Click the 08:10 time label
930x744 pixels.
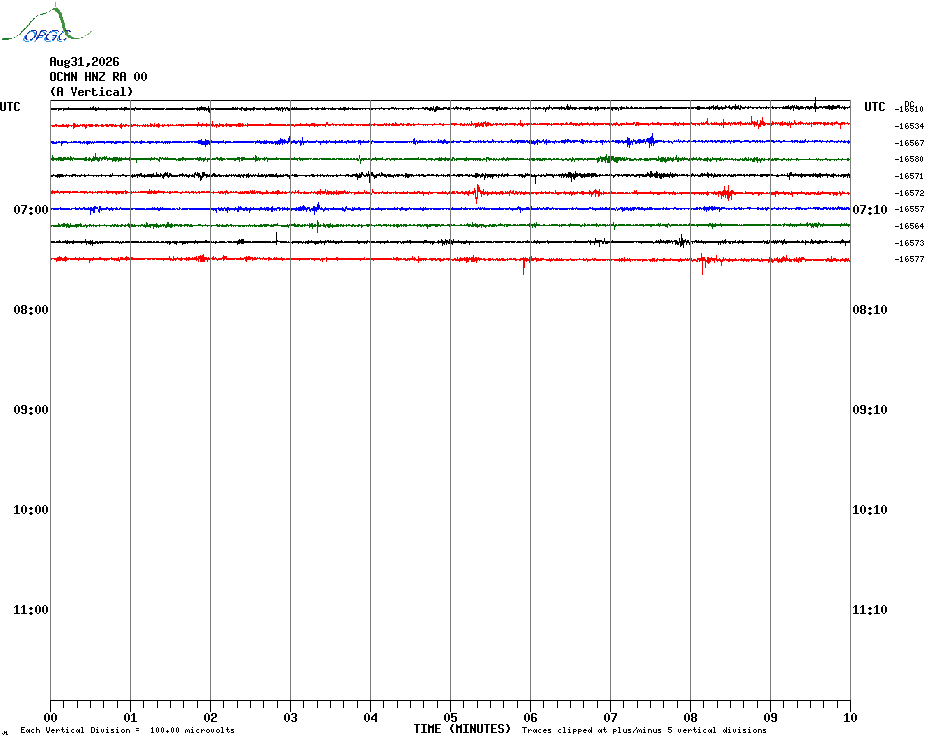(x=870, y=310)
